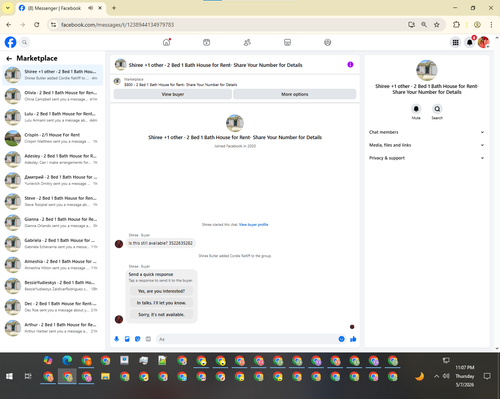The height and width of the screenshot is (399, 500).
Task: Open the Facebook menu grid icon
Action: tap(455, 42)
